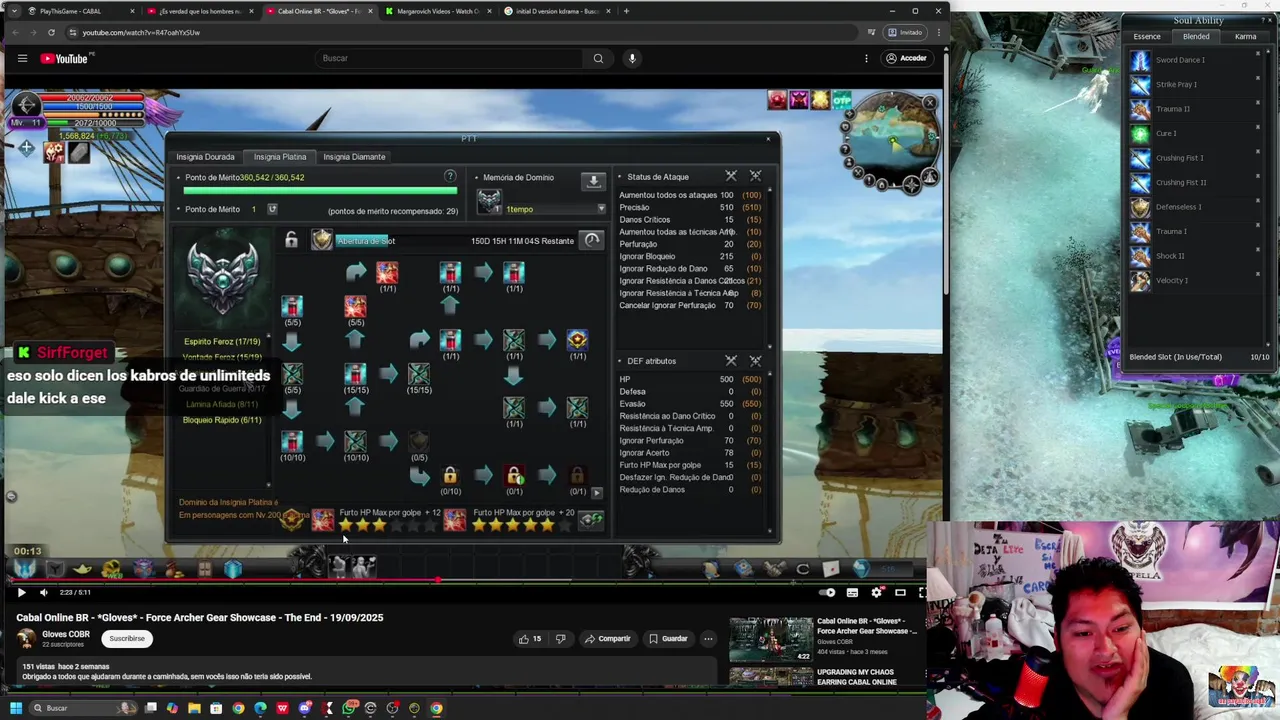The height and width of the screenshot is (720, 1280).
Task: Like the video with 15 likes
Action: [529, 639]
